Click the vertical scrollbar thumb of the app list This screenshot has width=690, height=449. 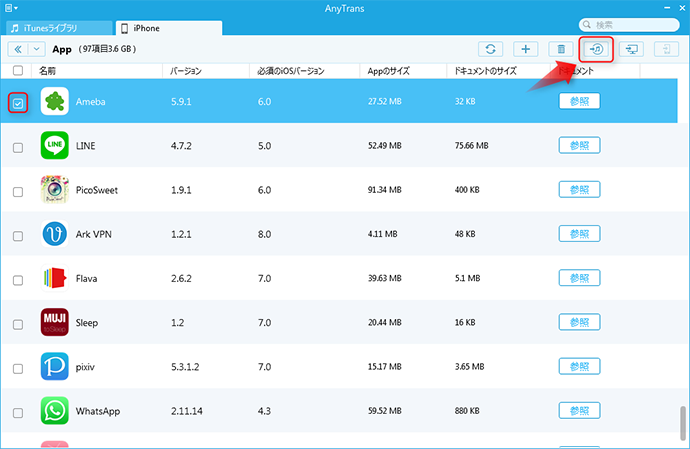tap(683, 423)
